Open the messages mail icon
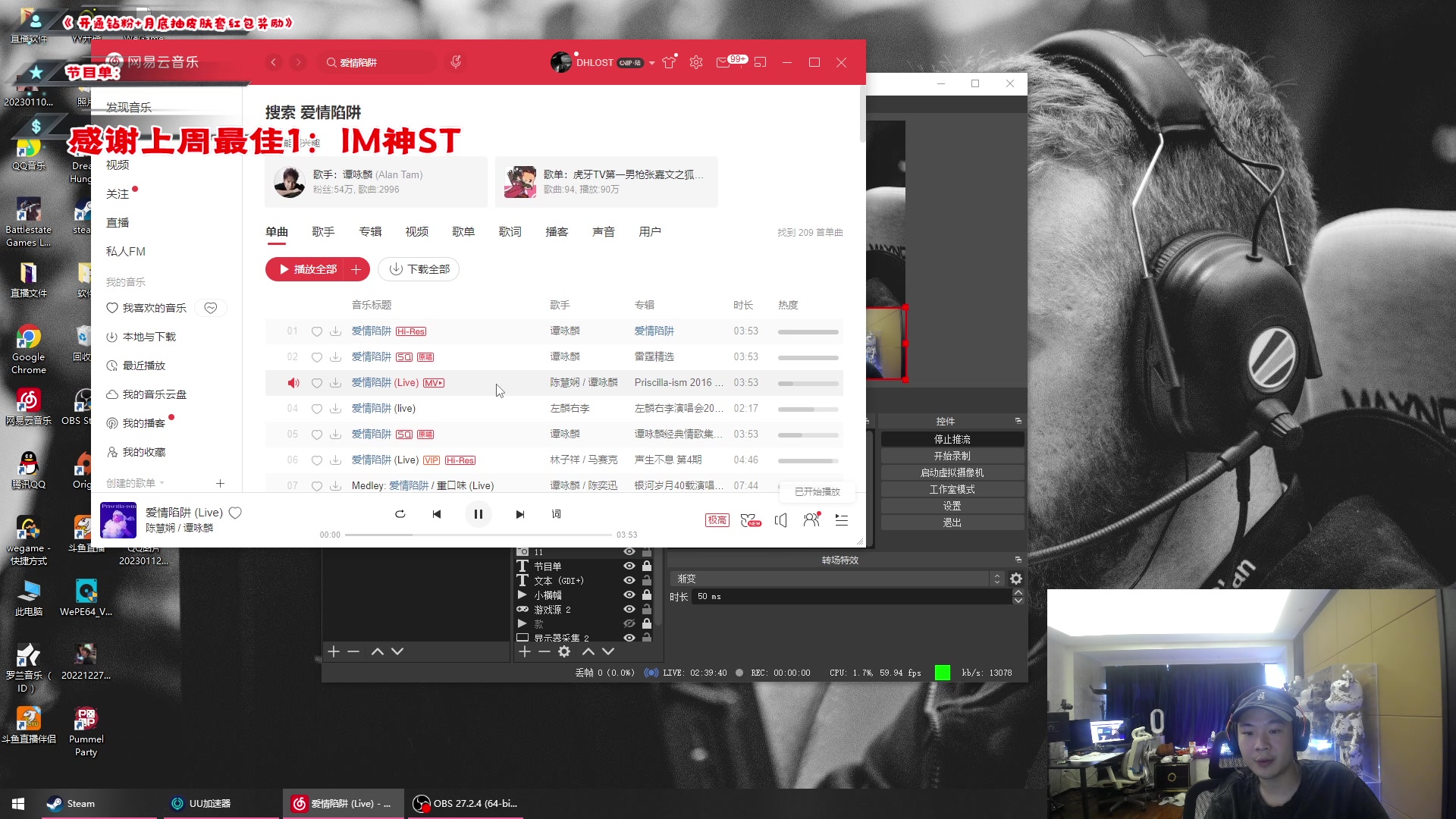The height and width of the screenshot is (819, 1456). tap(723, 62)
